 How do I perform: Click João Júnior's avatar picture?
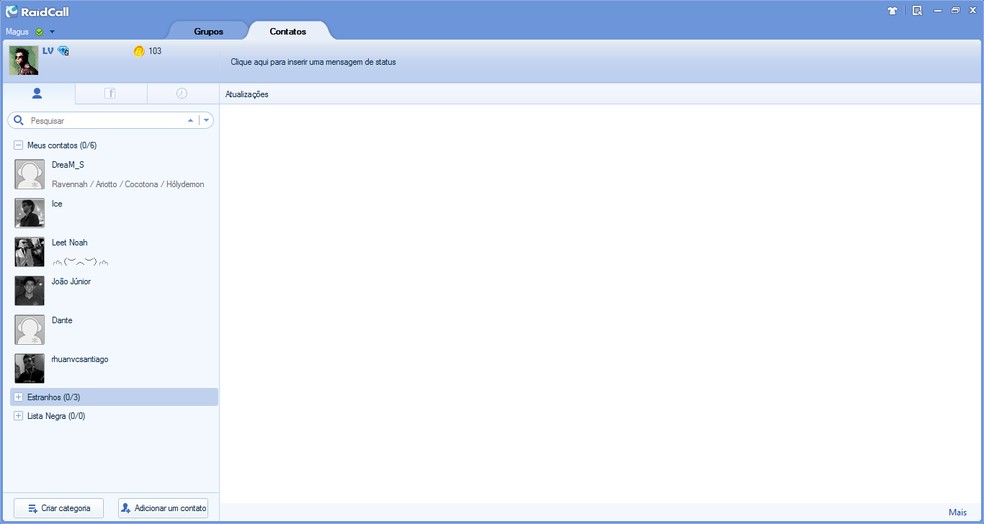[x=29, y=291]
